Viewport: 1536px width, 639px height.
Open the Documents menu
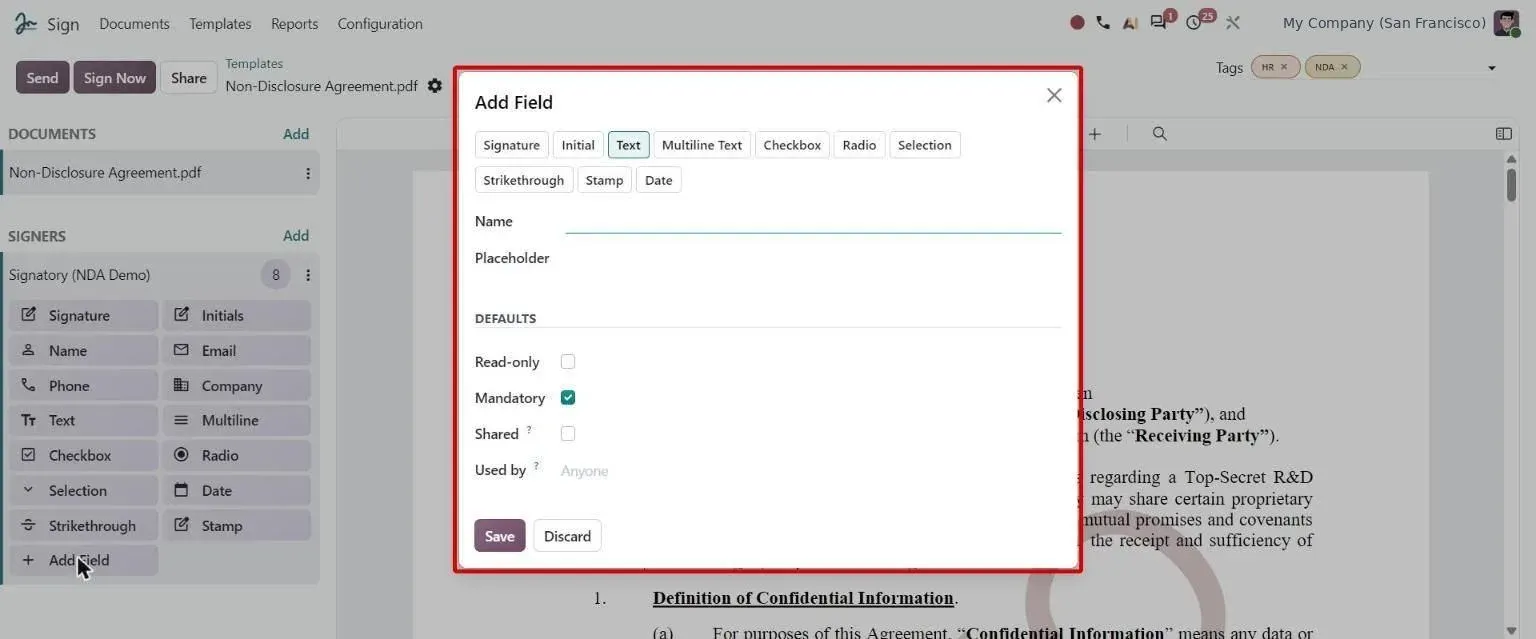tap(134, 23)
